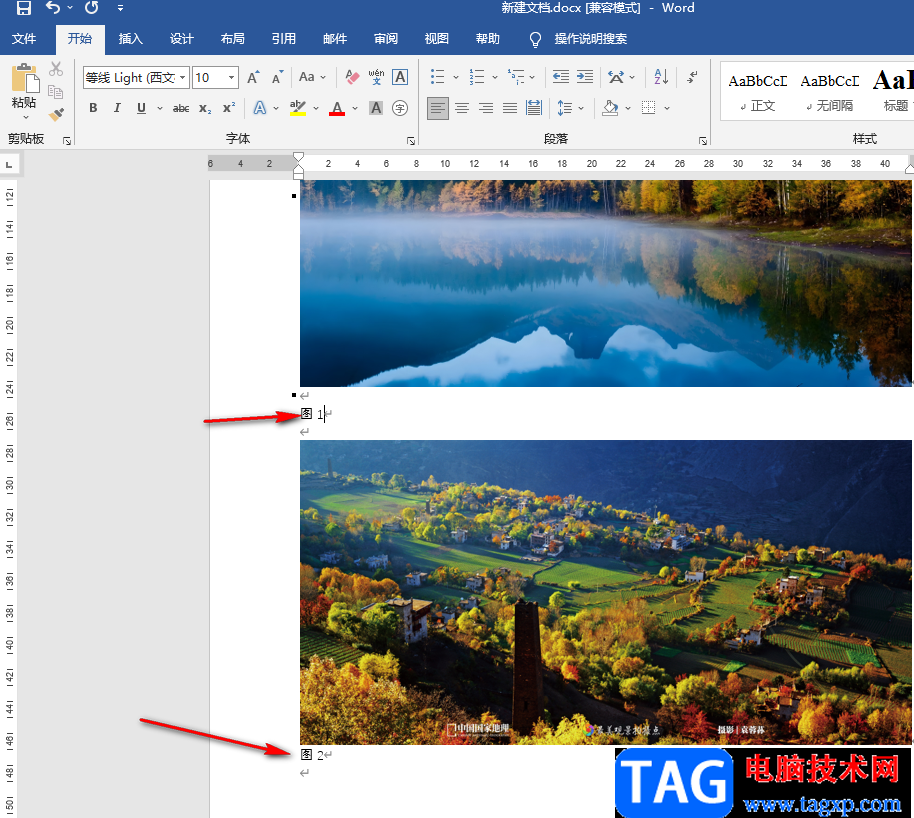This screenshot has width=914, height=818.
Task: Center align text
Action: (462, 108)
